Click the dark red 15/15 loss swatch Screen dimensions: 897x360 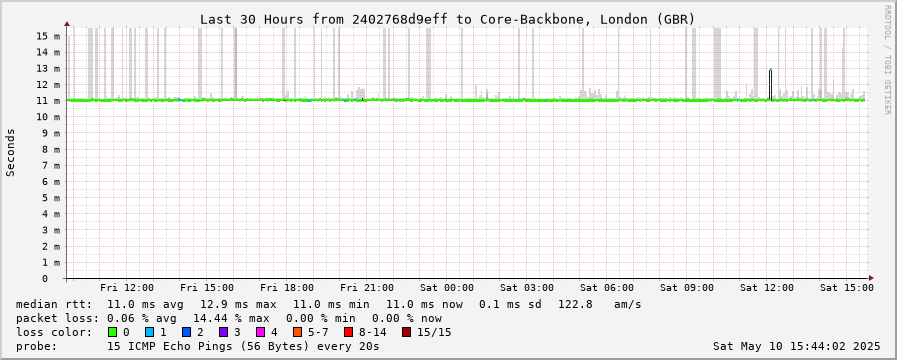point(406,332)
